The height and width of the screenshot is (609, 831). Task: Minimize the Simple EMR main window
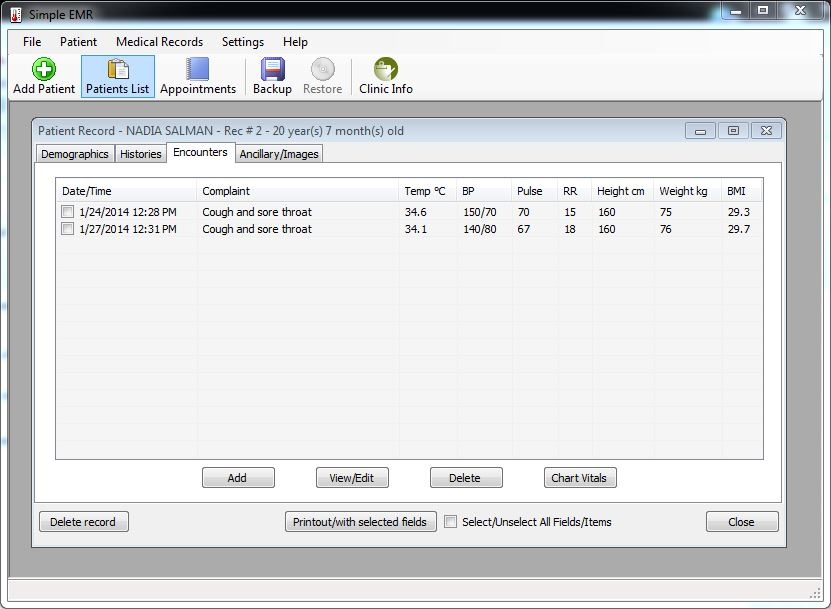736,11
